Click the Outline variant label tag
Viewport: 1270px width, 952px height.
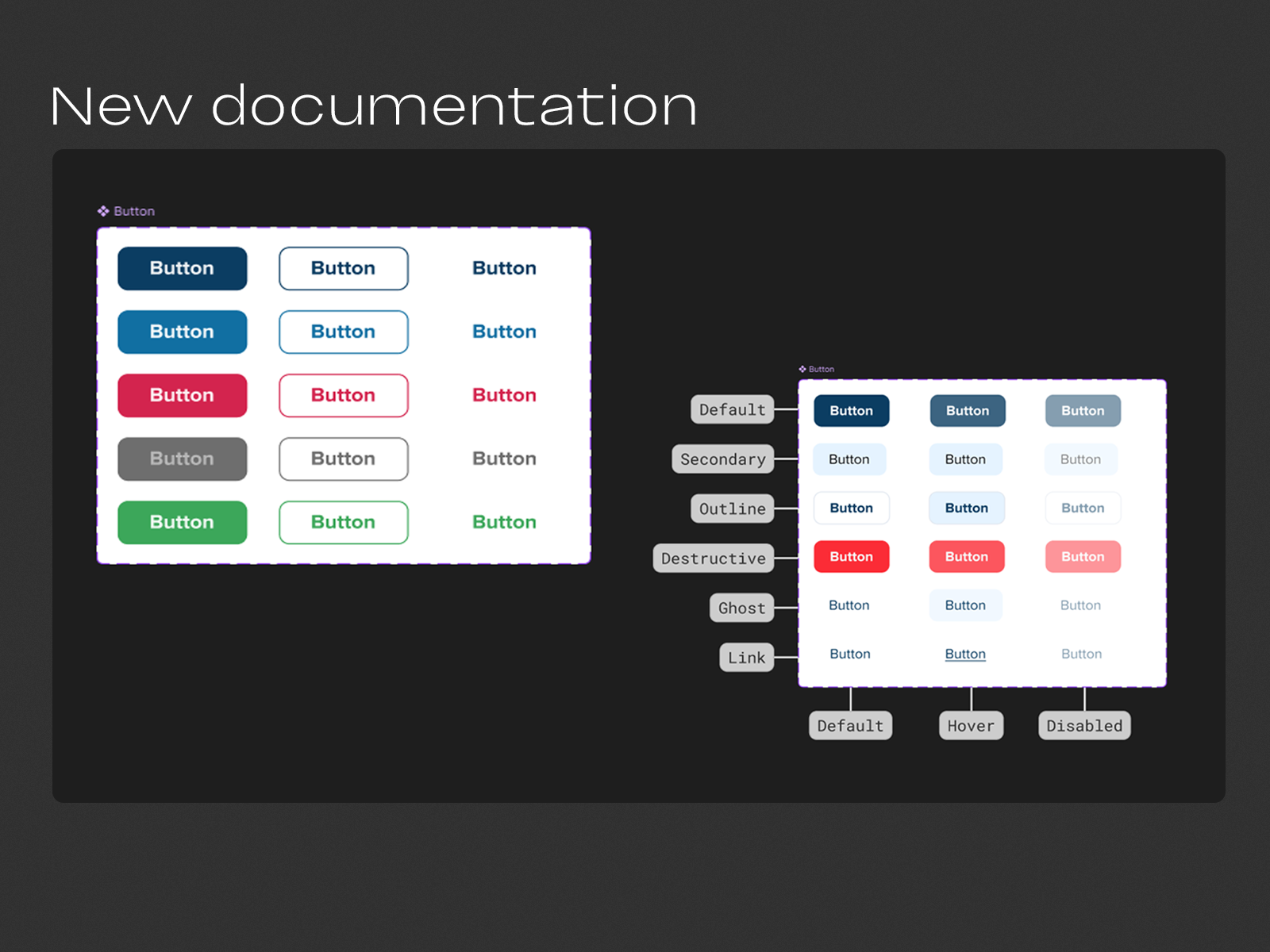tap(731, 508)
